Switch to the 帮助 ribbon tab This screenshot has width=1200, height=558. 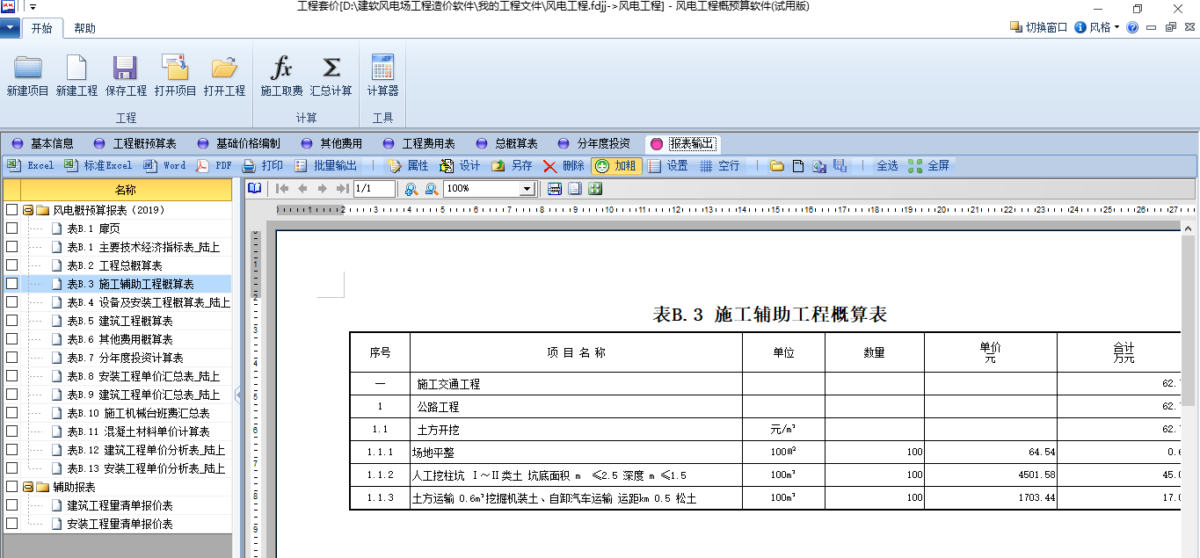tap(85, 28)
